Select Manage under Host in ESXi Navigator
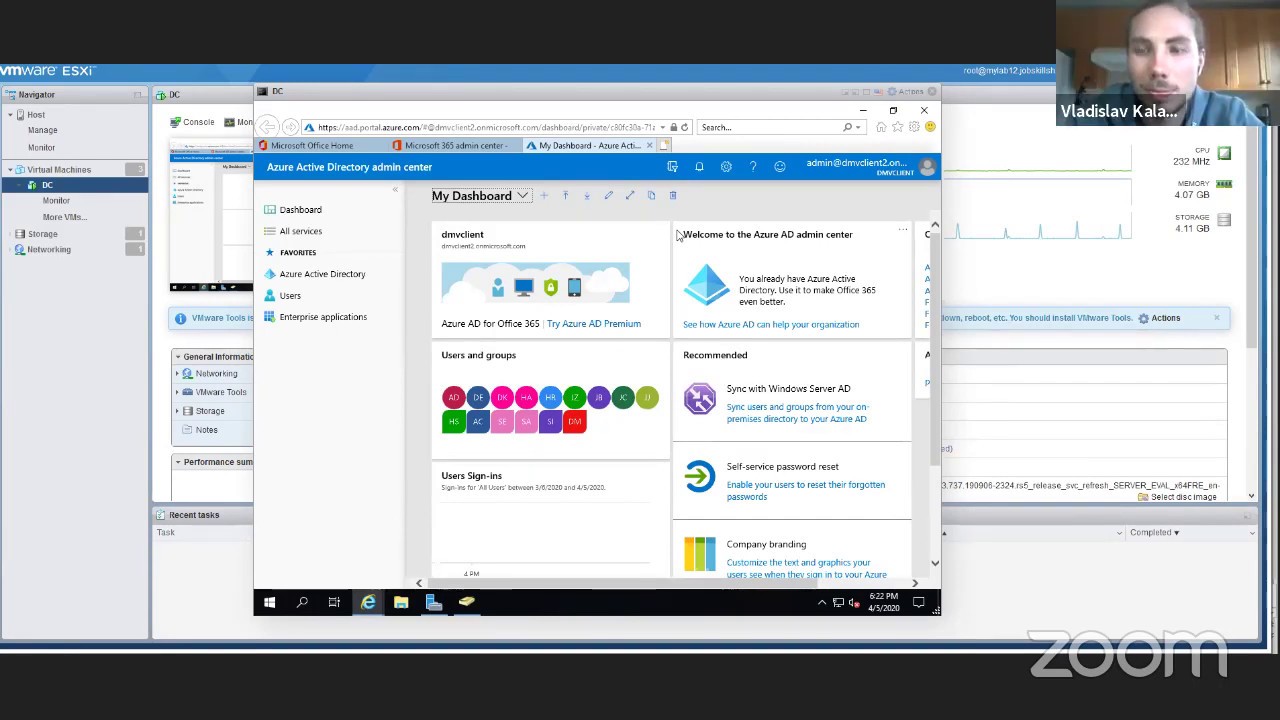This screenshot has height=720, width=1280. [x=42, y=130]
